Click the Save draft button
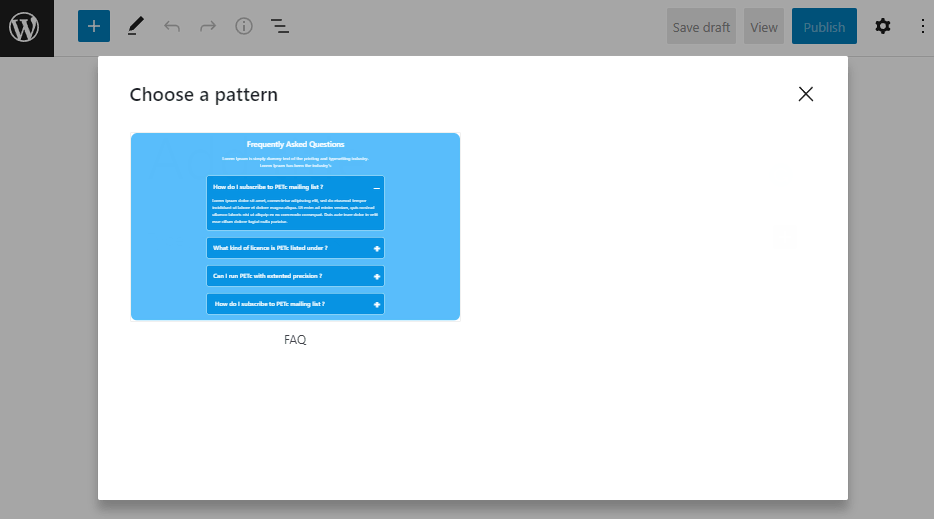Image resolution: width=934 pixels, height=519 pixels. (x=701, y=27)
